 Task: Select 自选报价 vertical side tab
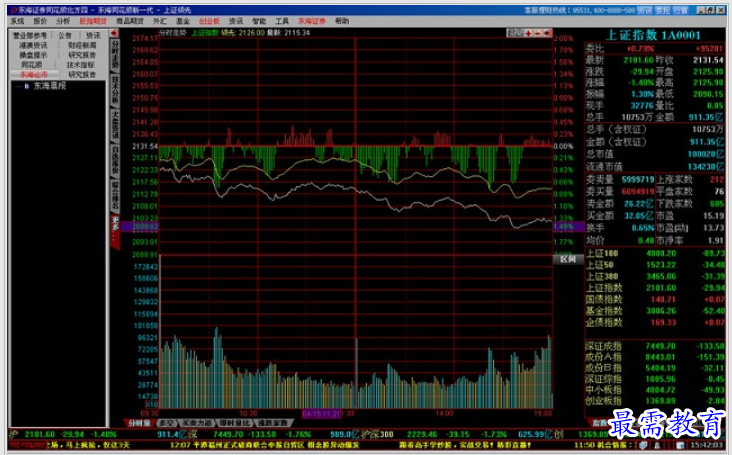tap(115, 160)
